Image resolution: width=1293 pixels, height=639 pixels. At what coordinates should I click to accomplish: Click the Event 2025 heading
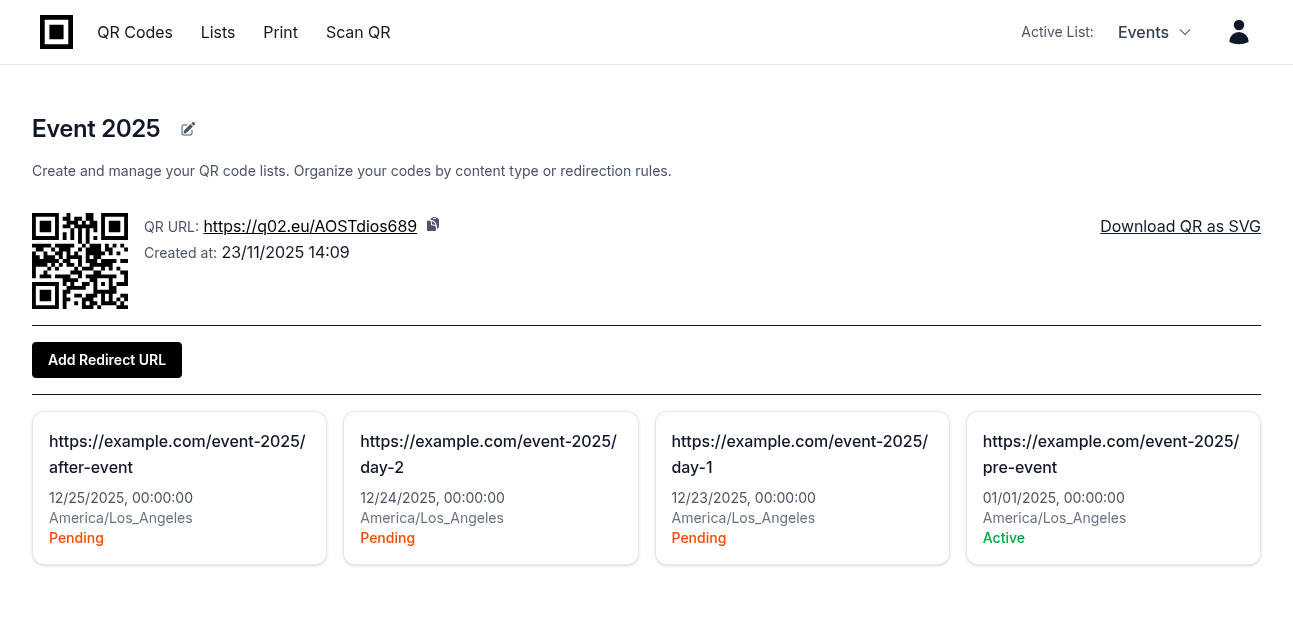click(x=96, y=129)
